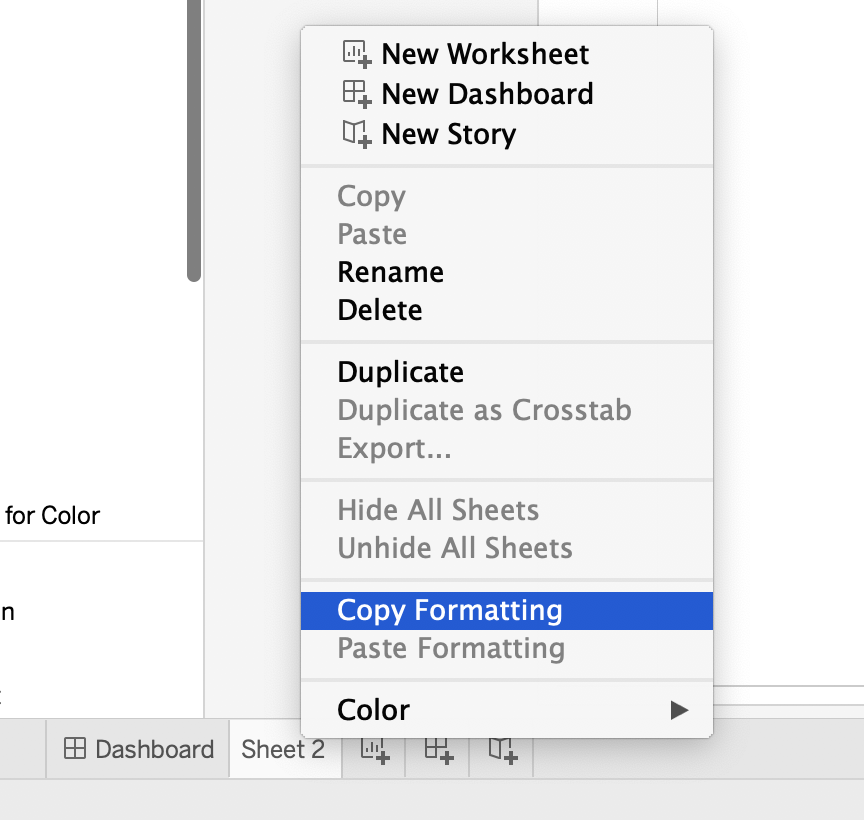Click the New Dashboard icon in menu

click(x=357, y=93)
